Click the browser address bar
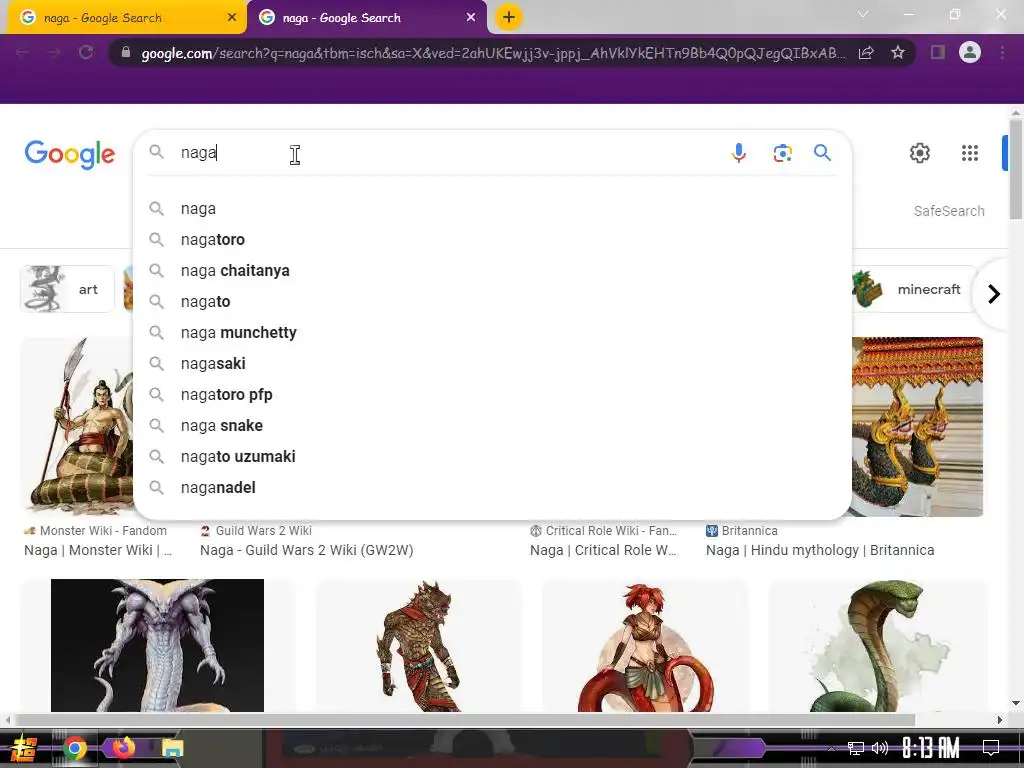The width and height of the screenshot is (1024, 768). click(x=493, y=53)
